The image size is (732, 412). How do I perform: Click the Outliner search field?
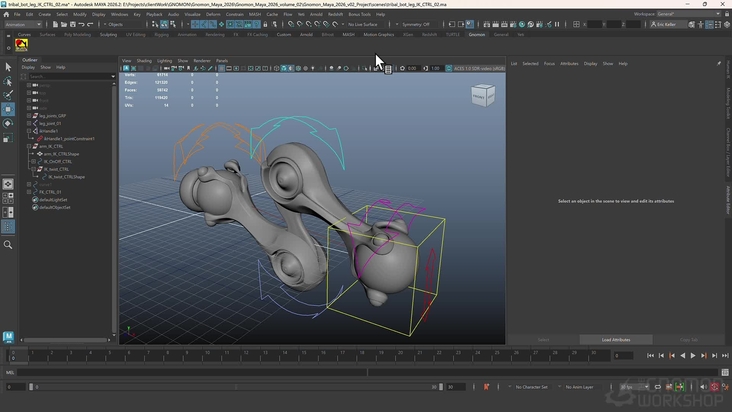pos(70,76)
